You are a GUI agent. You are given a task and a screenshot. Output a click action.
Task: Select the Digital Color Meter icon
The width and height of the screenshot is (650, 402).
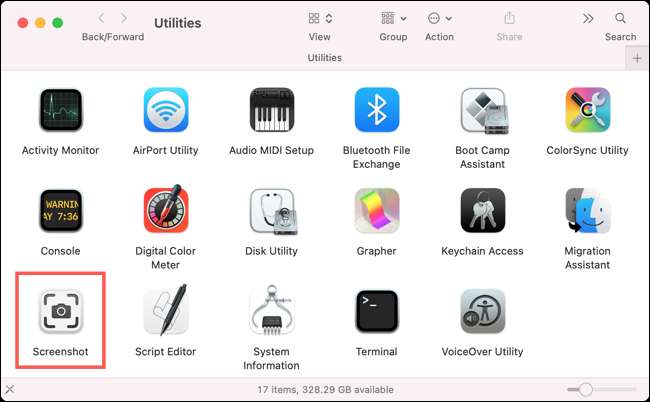coord(166,209)
